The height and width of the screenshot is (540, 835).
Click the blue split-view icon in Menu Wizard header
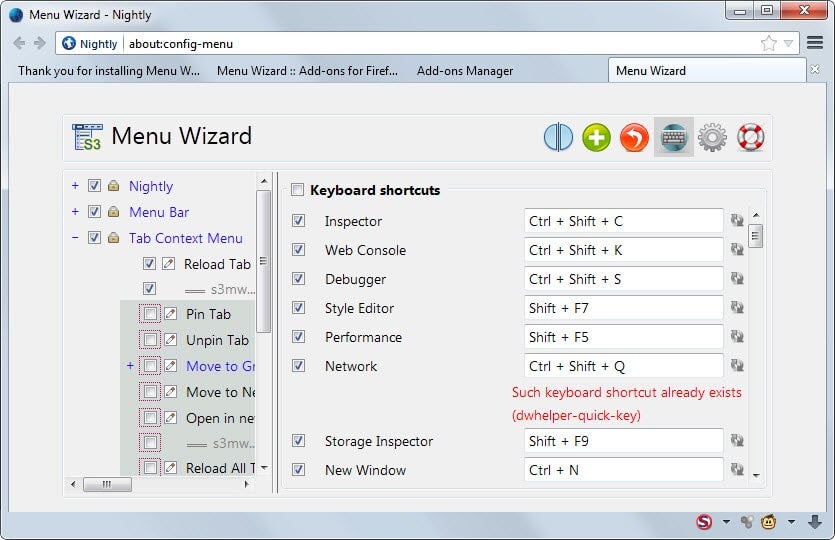click(558, 137)
